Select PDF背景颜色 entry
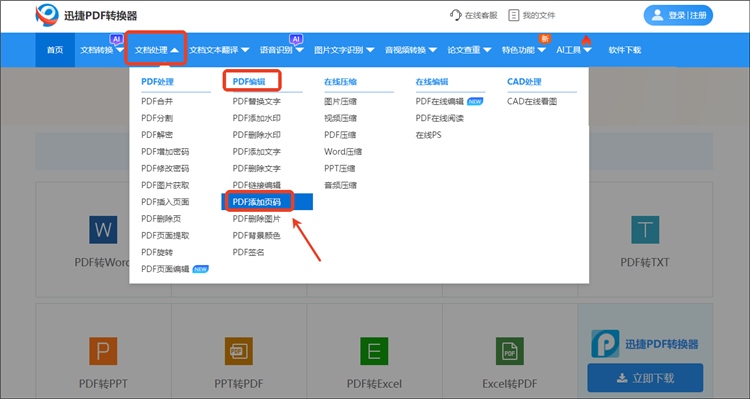Screen dimensions: 750x399 pyautogui.click(x=256, y=235)
